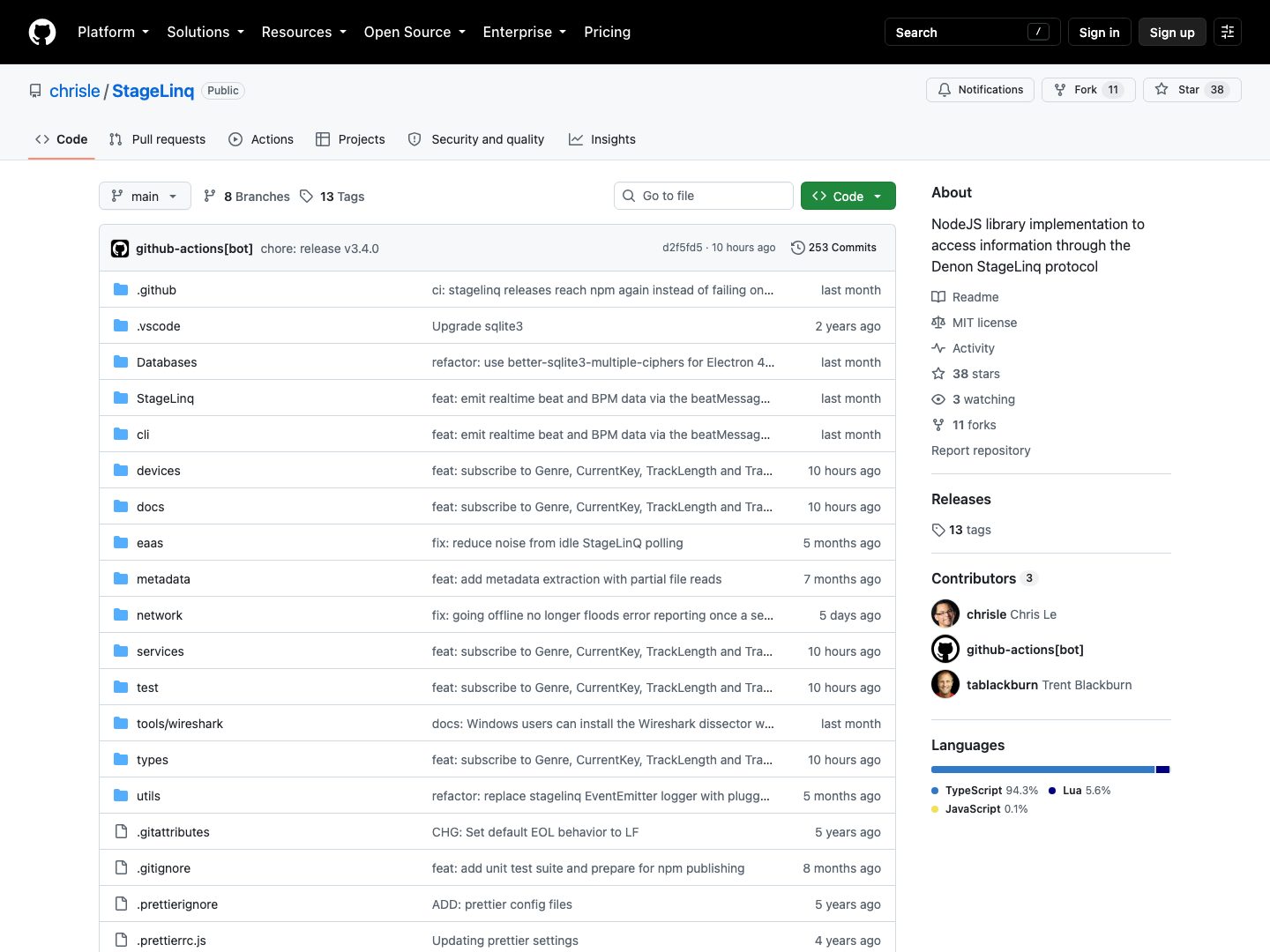Open github-actions[bot] contributor avatar

point(945,650)
